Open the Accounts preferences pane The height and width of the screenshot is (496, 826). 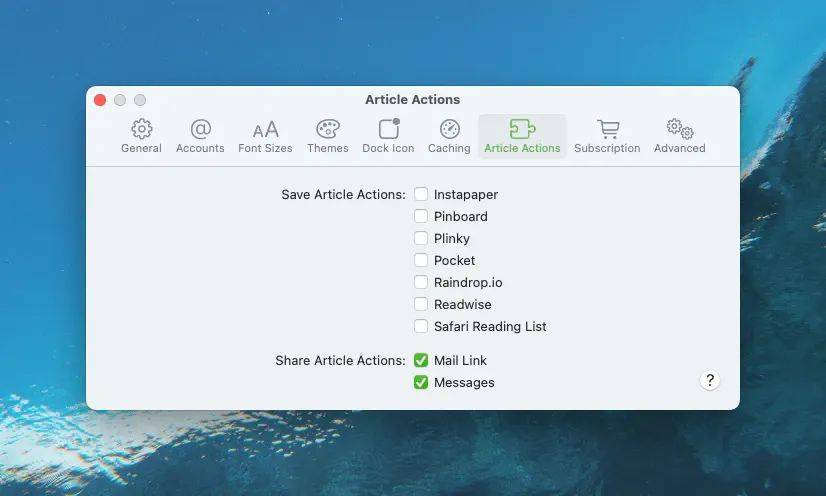[200, 136]
